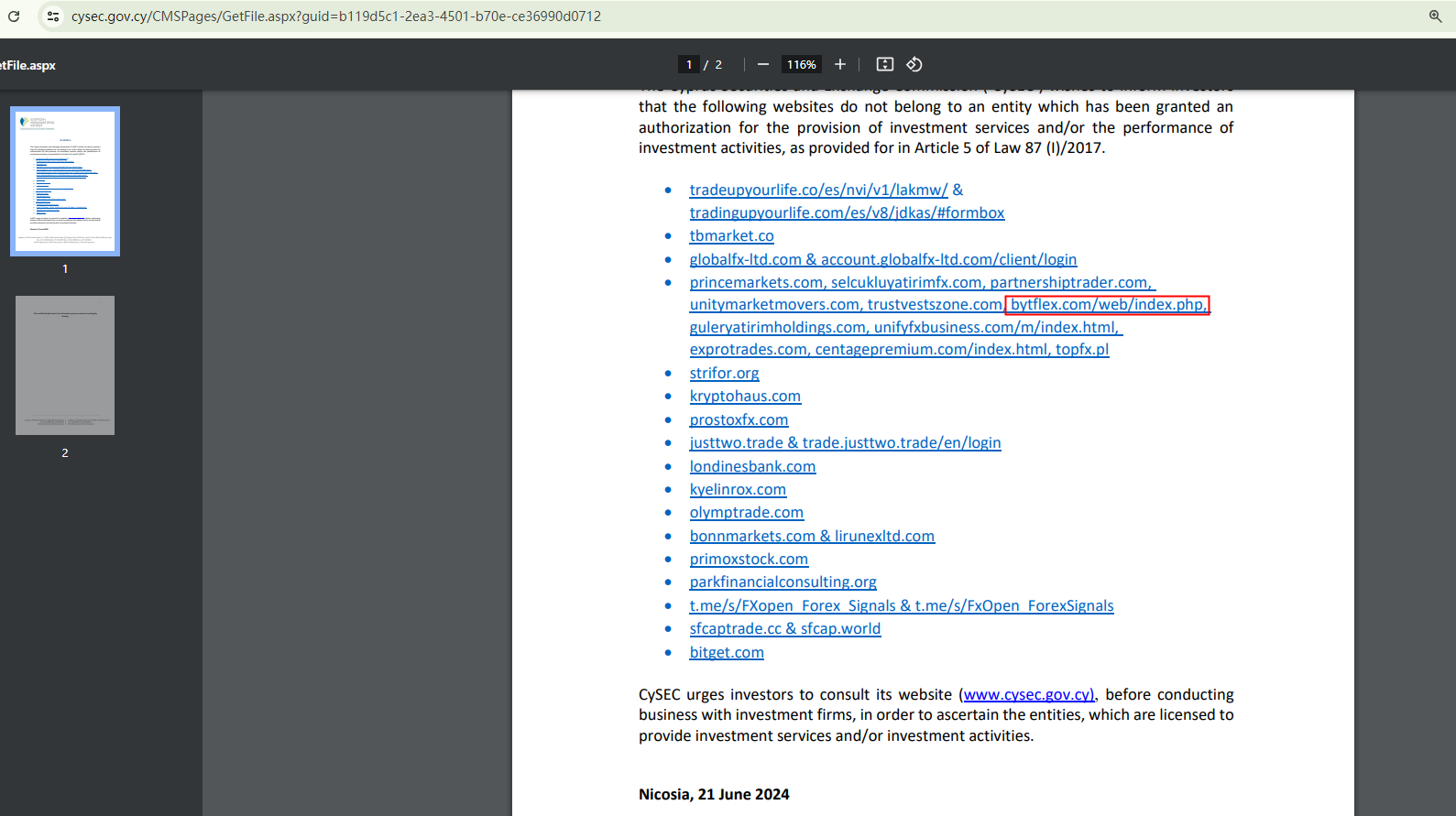1456x816 pixels.
Task: Click the zoom magnifier icon in address bar
Action: coord(1435,16)
